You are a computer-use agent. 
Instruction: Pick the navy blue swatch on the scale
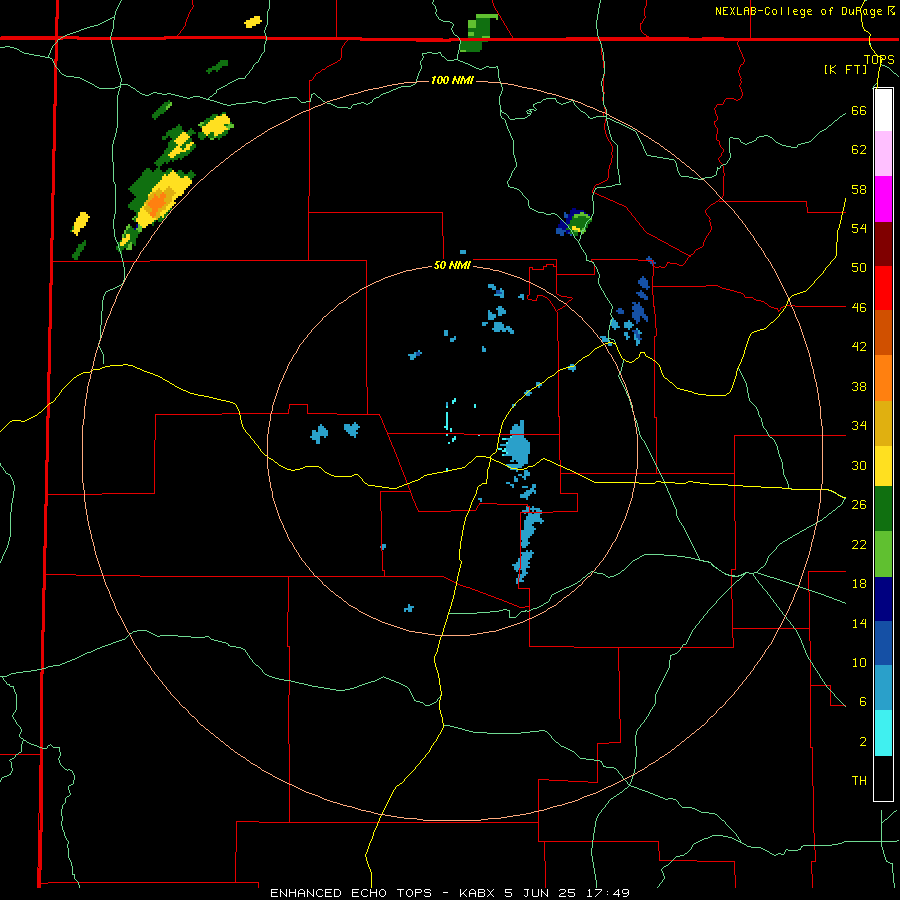[x=883, y=599]
